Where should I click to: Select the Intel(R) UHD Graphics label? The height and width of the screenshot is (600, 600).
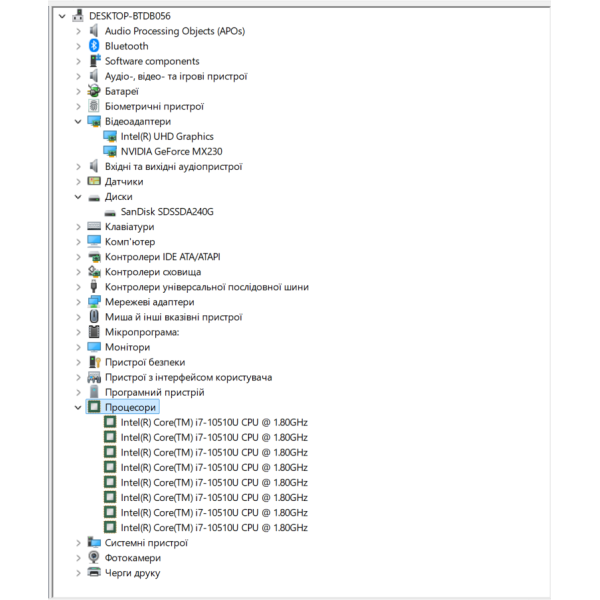click(x=167, y=136)
